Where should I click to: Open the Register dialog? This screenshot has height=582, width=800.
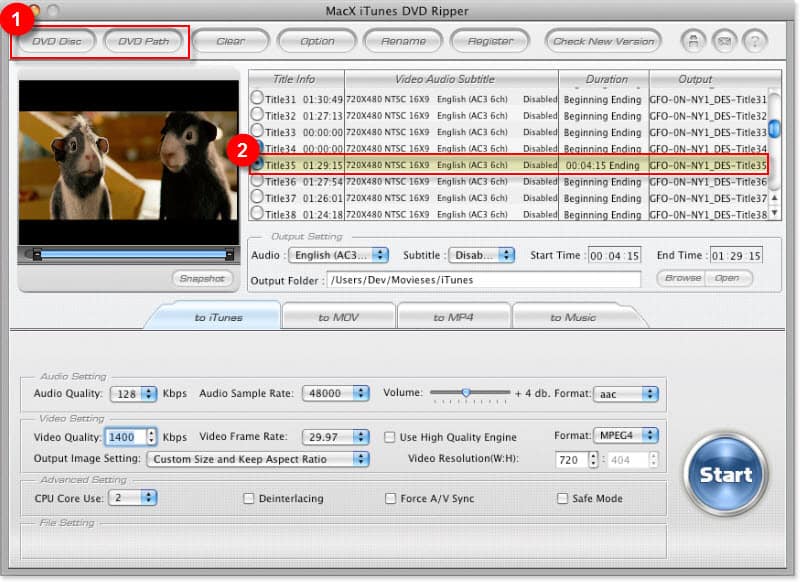tap(489, 41)
